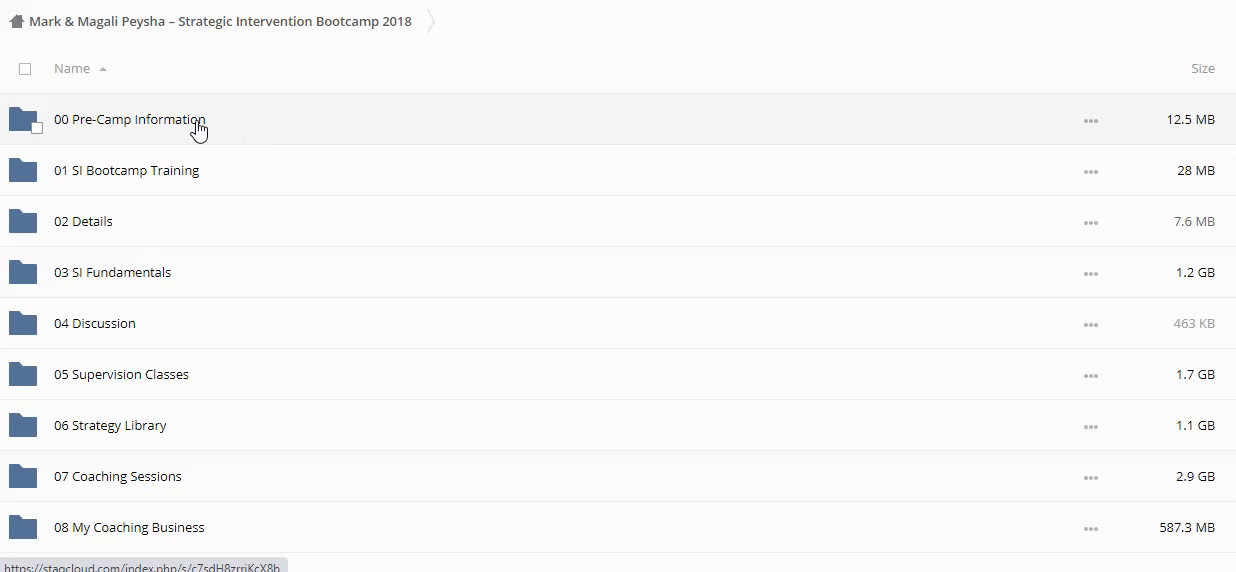Open the 06 Strategy Library folder icon
The image size is (1236, 572).
[23, 425]
